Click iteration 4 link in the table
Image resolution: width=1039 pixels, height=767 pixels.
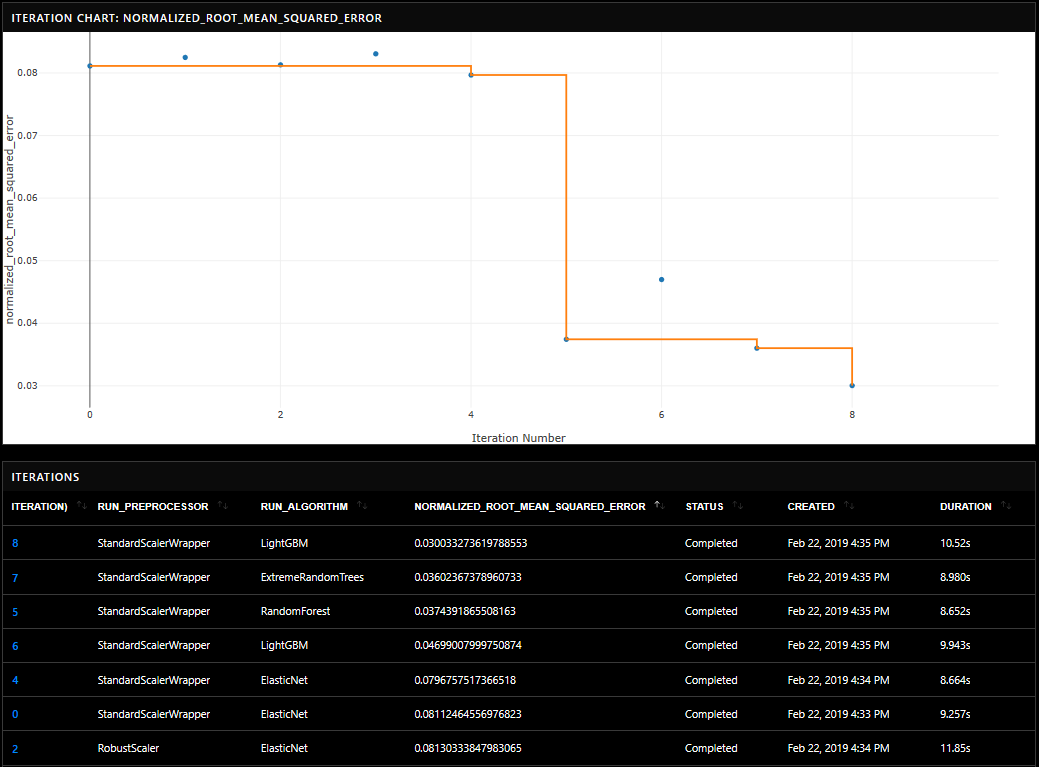(x=15, y=681)
